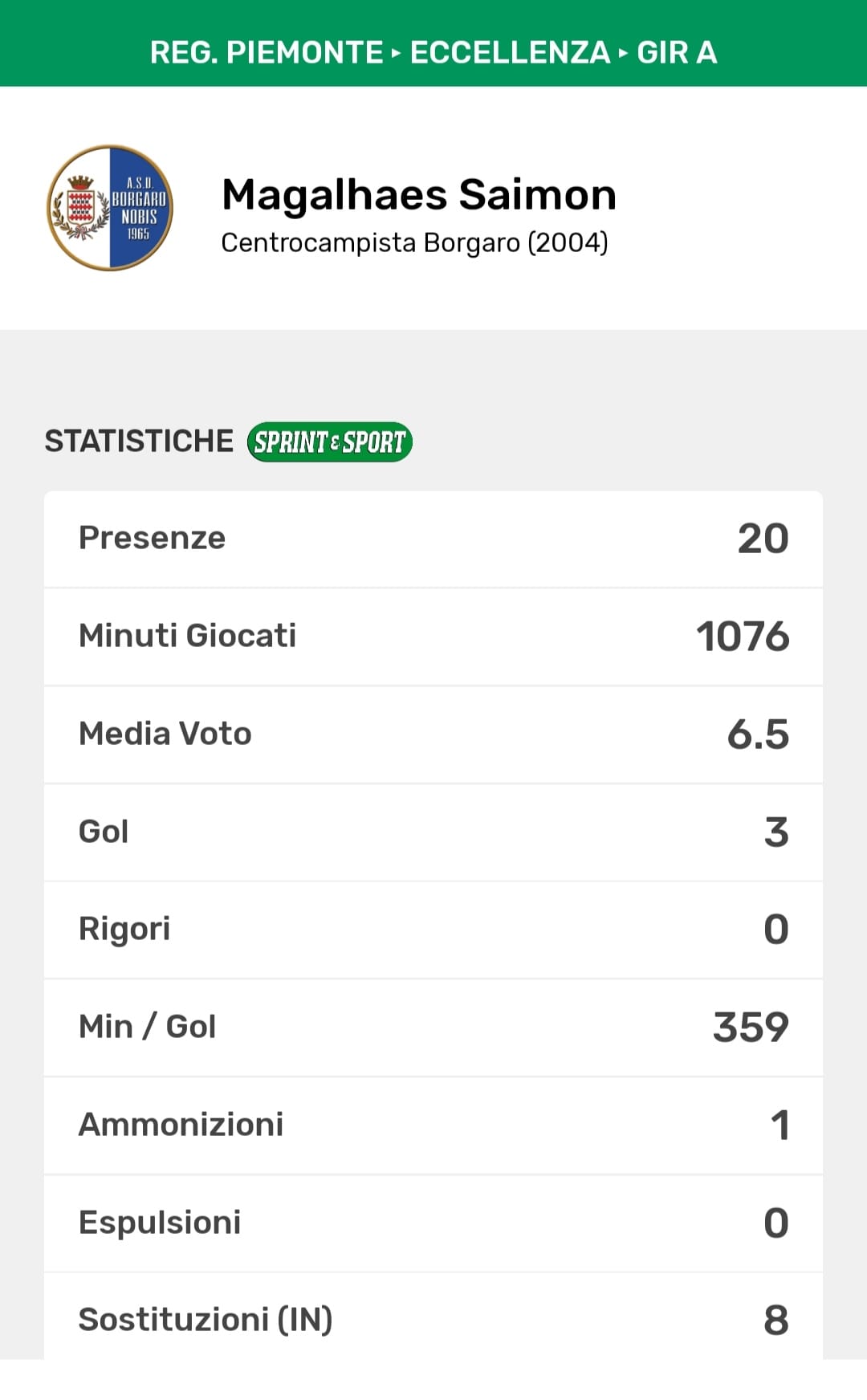
Task: Click the Centrocampista Borgaro (2004) subtitle
Action: click(414, 242)
